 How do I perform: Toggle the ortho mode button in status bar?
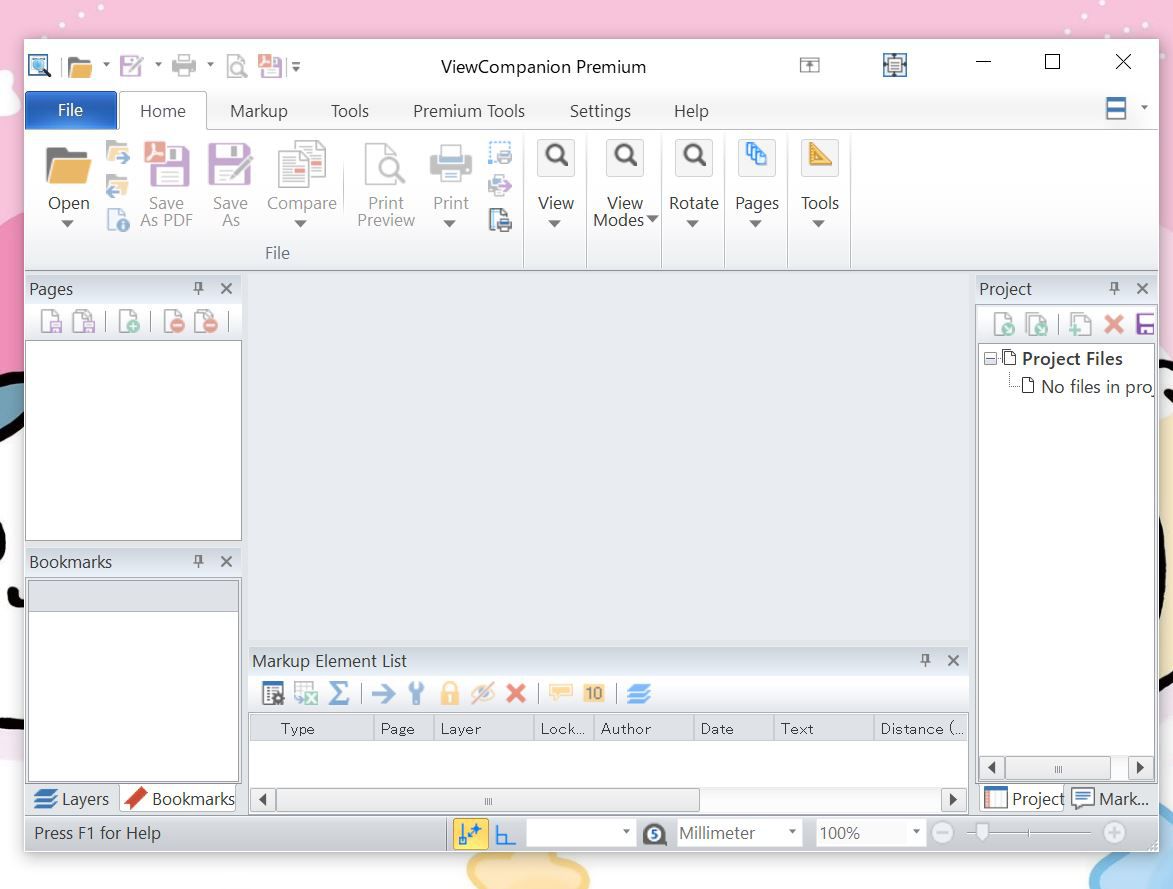click(506, 834)
